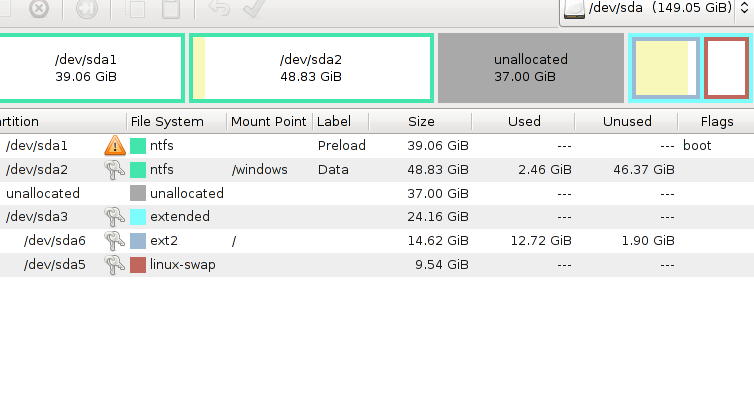Select the /dev/sda6 ext2 row
The width and height of the screenshot is (754, 416).
tap(377, 240)
